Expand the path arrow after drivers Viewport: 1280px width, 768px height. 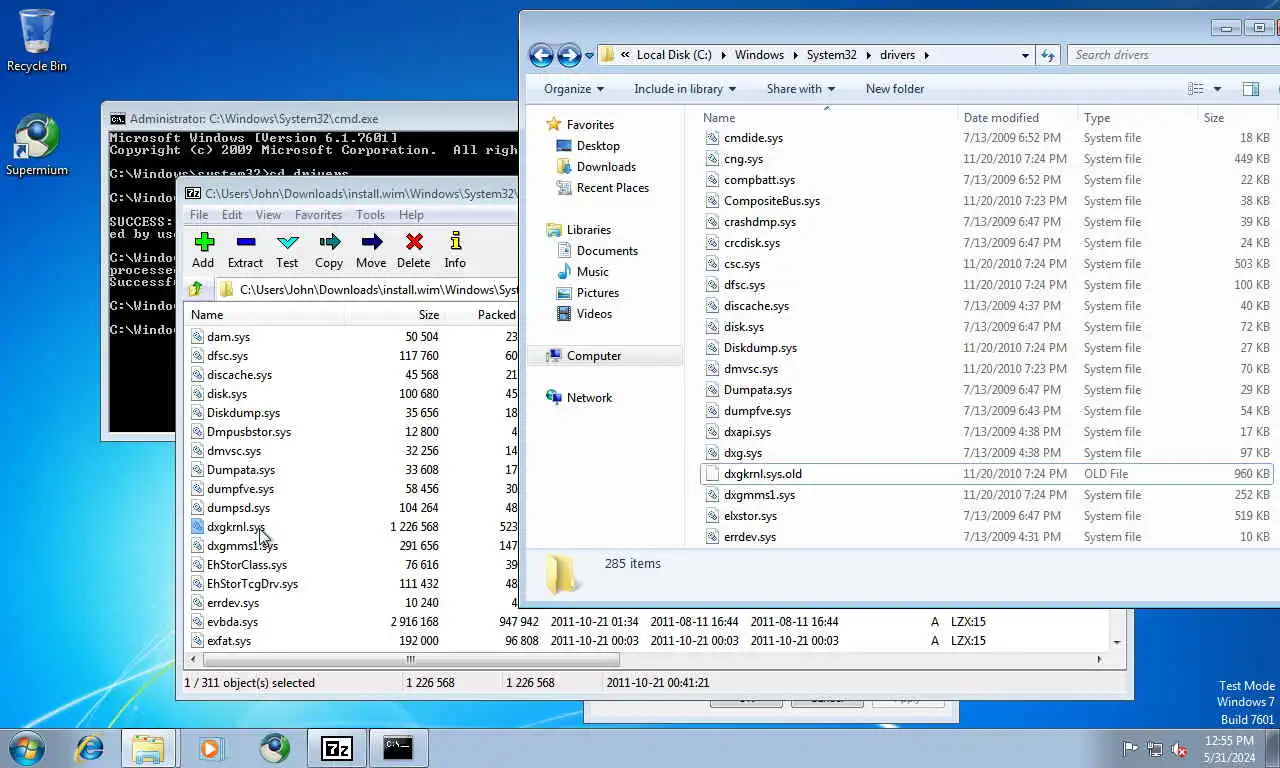926,55
